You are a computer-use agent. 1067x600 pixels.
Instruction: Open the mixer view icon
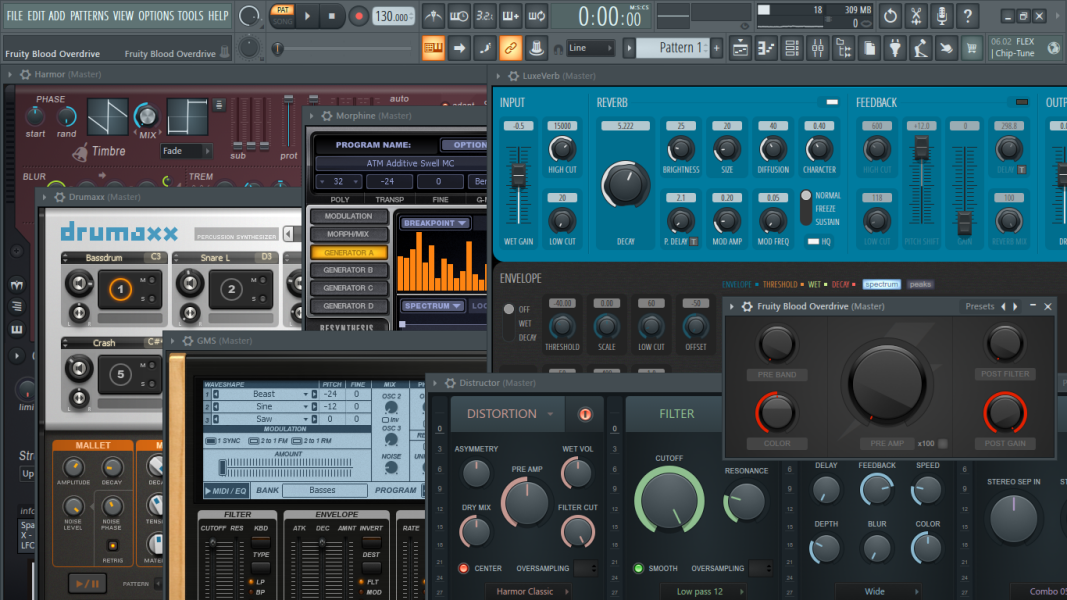[x=818, y=48]
